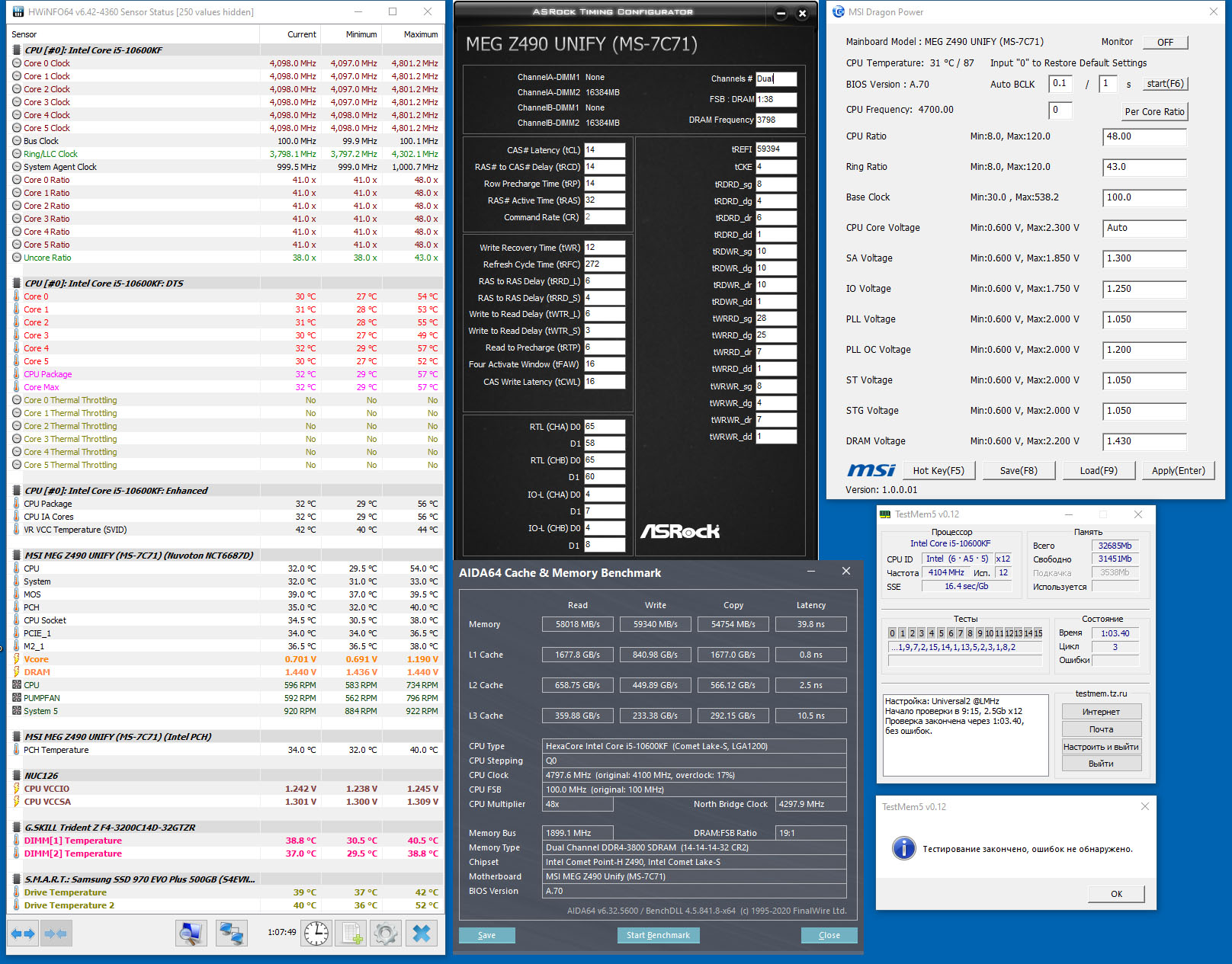This screenshot has width=1232, height=964.
Task: Open Per Core Ratio in Dragon Power
Action: tap(1154, 111)
